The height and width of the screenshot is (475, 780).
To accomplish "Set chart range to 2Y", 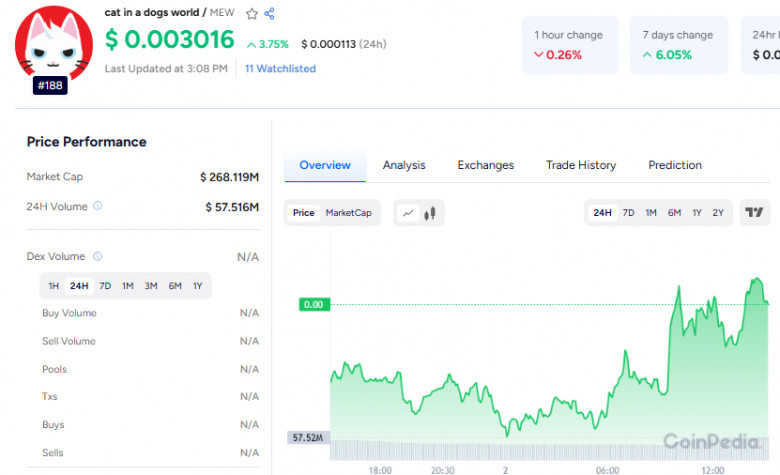I will pyautogui.click(x=718, y=213).
